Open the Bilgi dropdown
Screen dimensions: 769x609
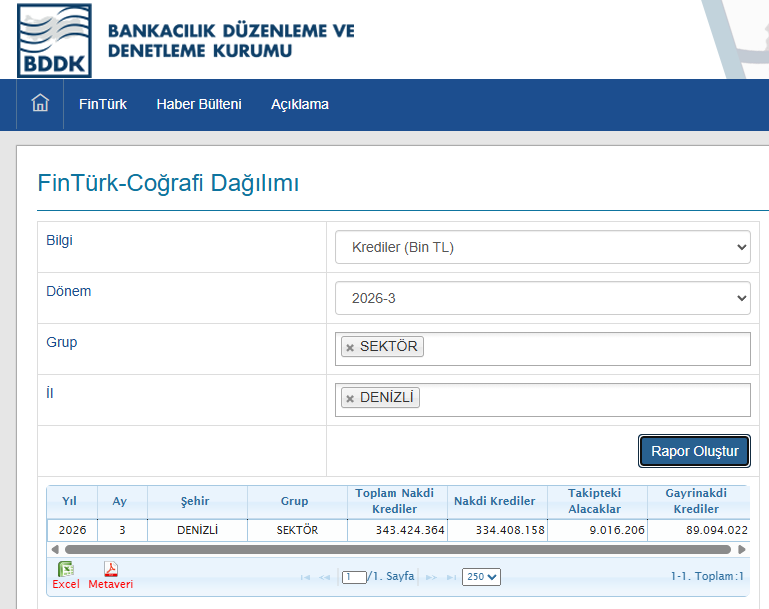[542, 247]
